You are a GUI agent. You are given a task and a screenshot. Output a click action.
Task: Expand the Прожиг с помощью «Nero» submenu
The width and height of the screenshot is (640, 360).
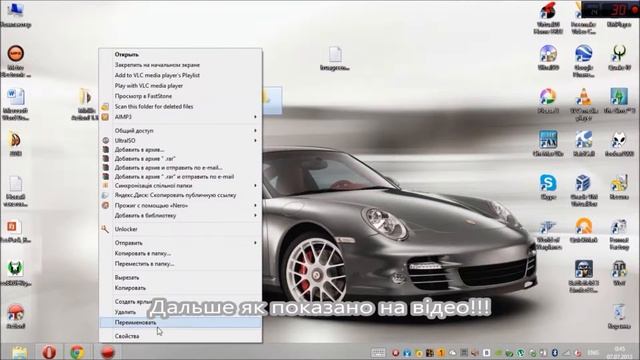coord(180,205)
